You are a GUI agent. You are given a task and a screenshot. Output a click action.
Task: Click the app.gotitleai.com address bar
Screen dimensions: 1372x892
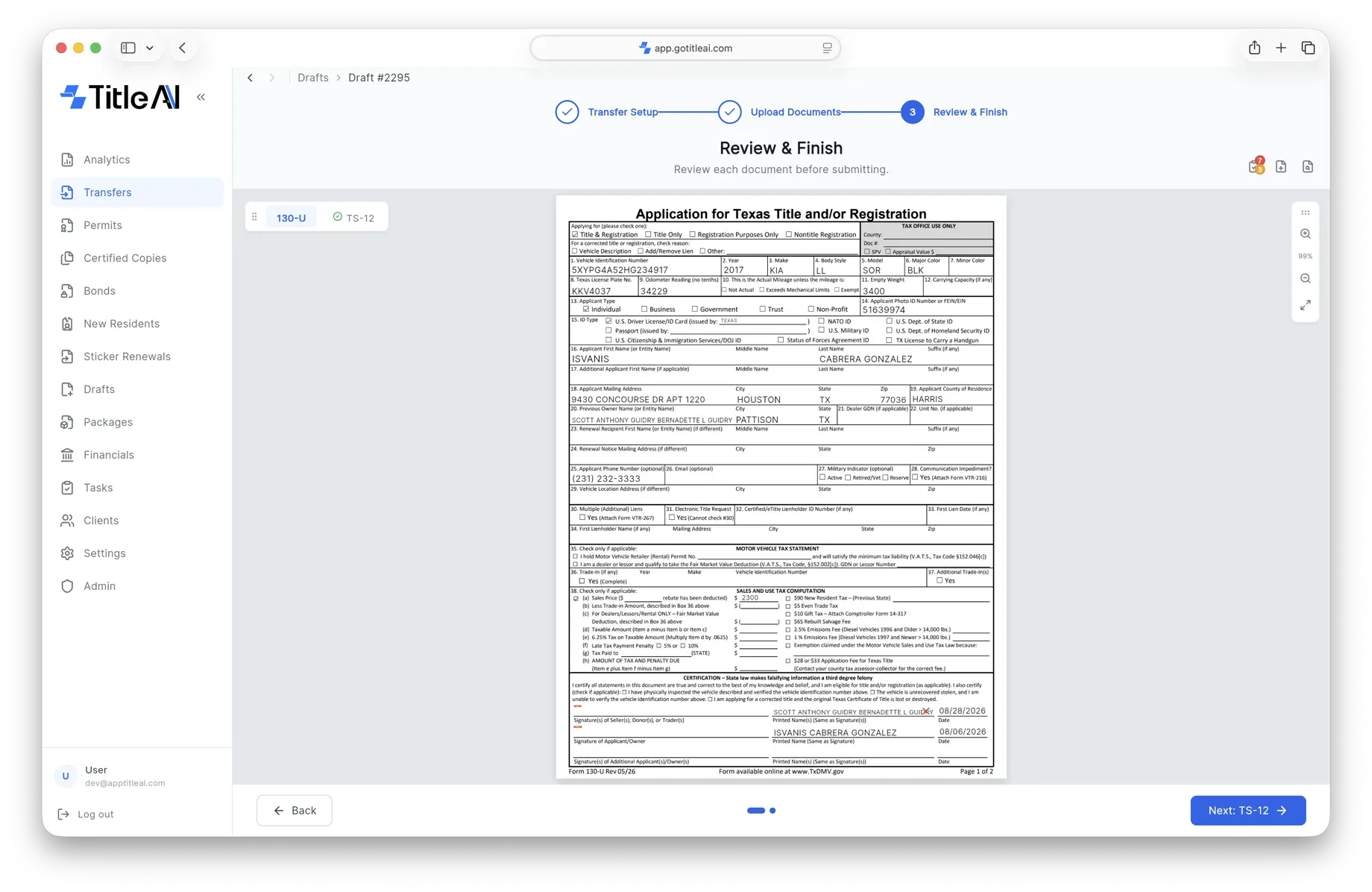coord(686,48)
